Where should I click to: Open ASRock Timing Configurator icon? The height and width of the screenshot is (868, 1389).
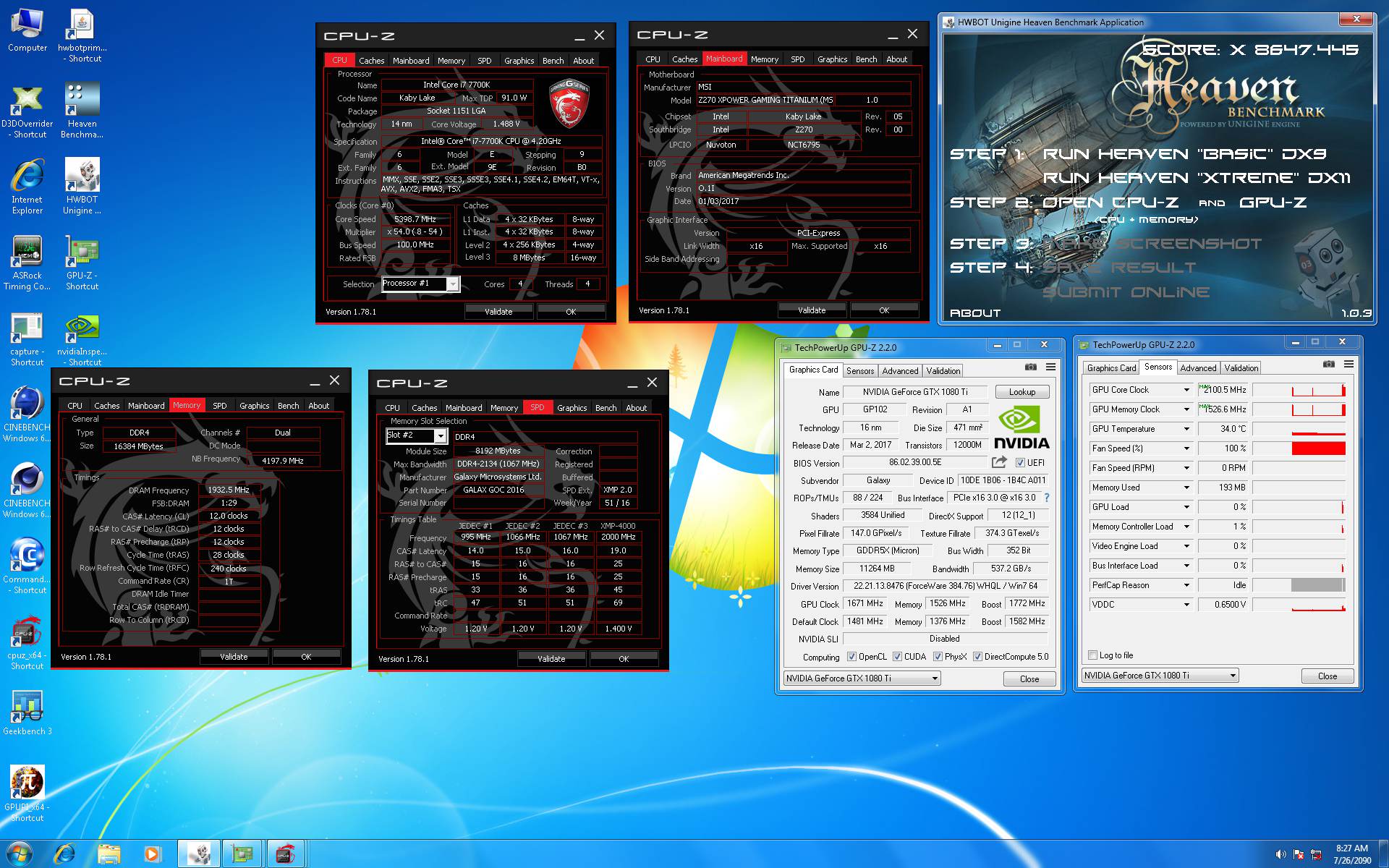pyautogui.click(x=27, y=264)
